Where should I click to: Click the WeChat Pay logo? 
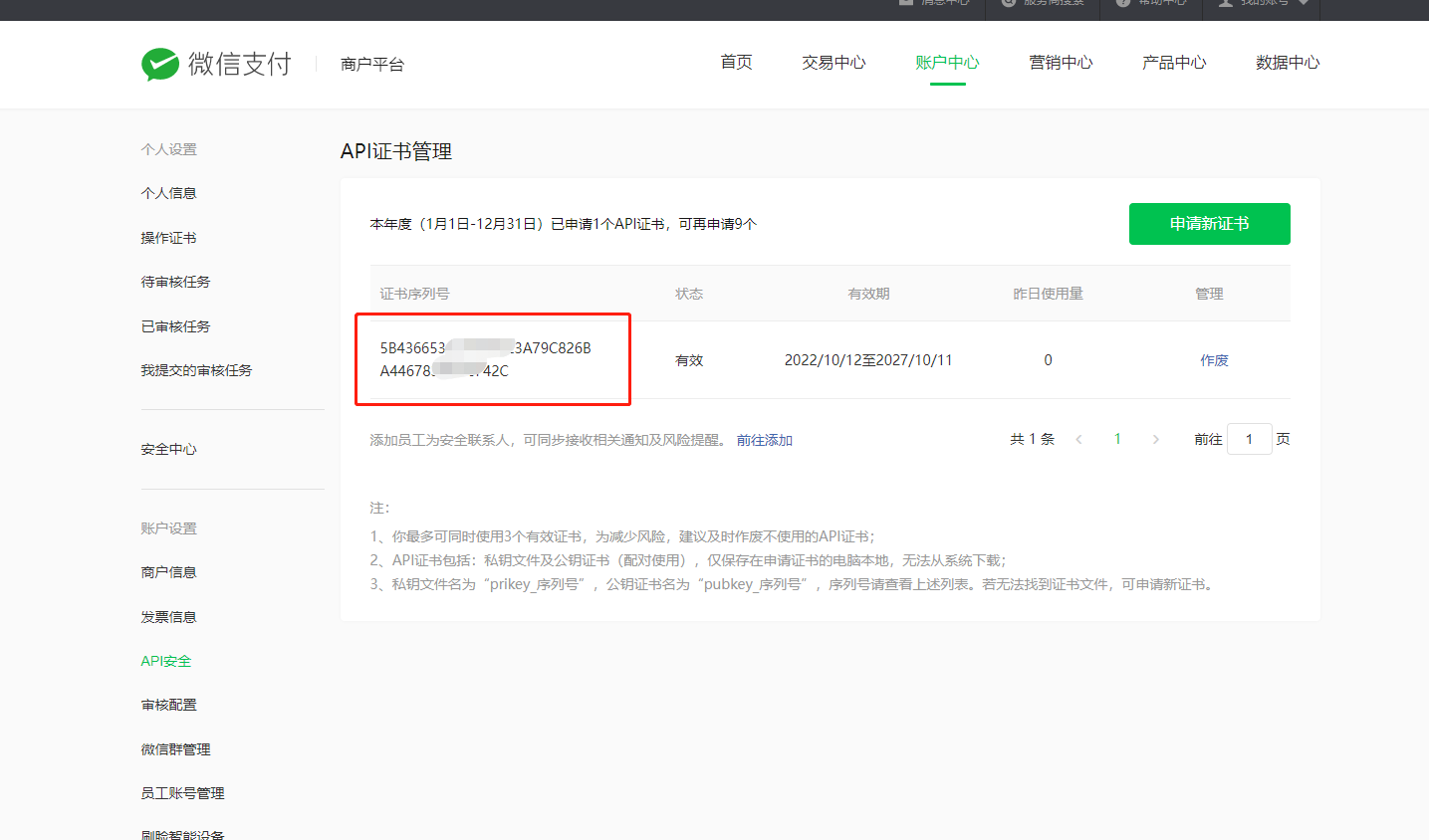[x=216, y=64]
